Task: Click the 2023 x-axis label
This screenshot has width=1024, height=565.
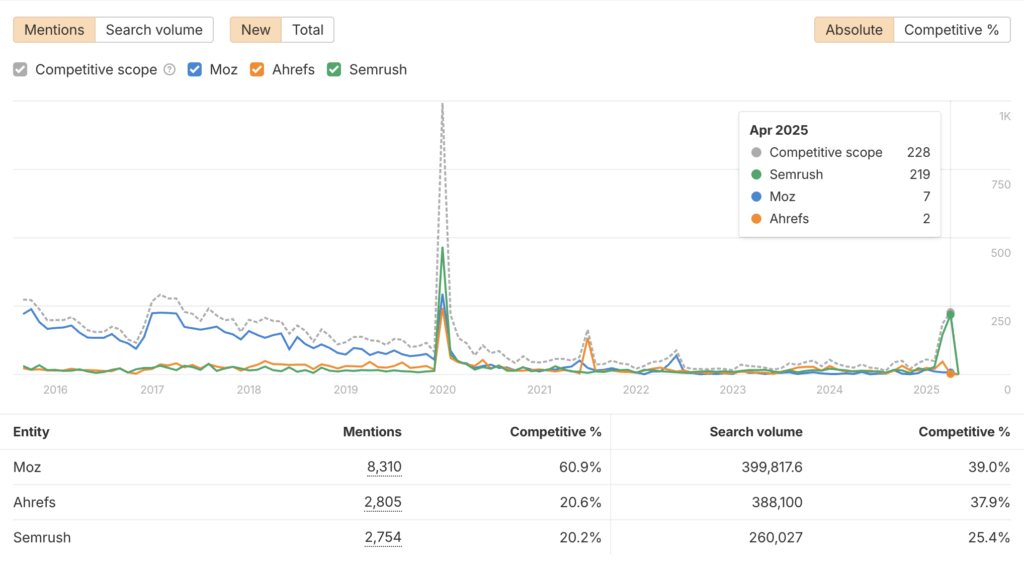Action: (733, 390)
